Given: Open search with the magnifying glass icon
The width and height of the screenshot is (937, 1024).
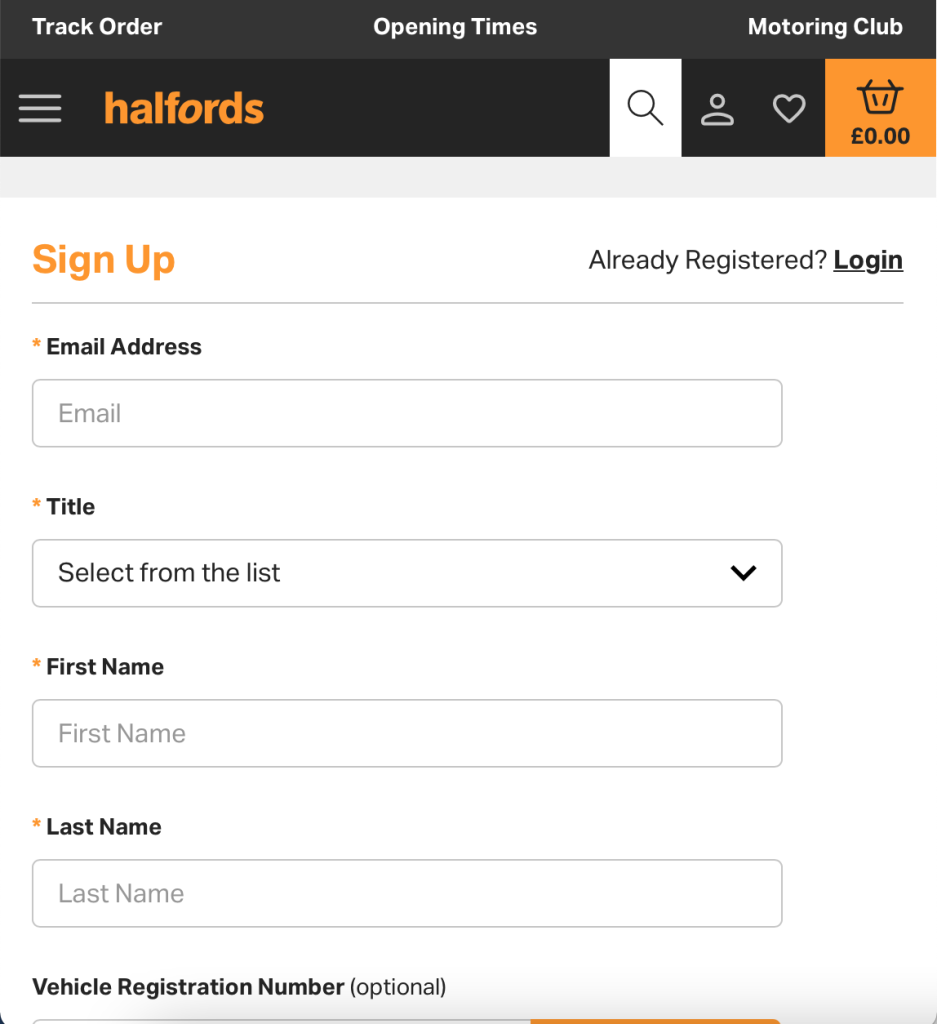Looking at the screenshot, I should pos(645,108).
